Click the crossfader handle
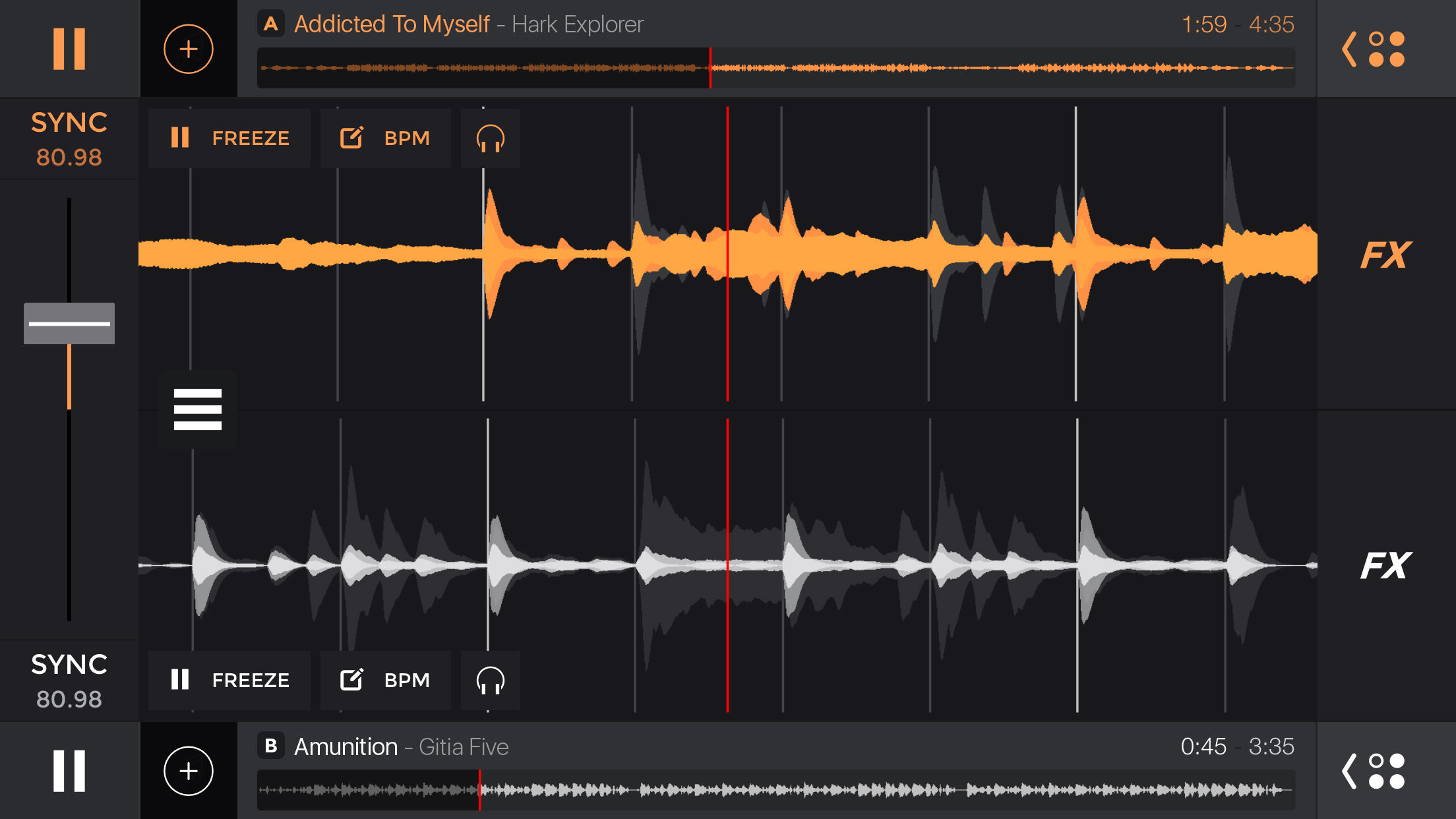1456x819 pixels. click(x=69, y=323)
